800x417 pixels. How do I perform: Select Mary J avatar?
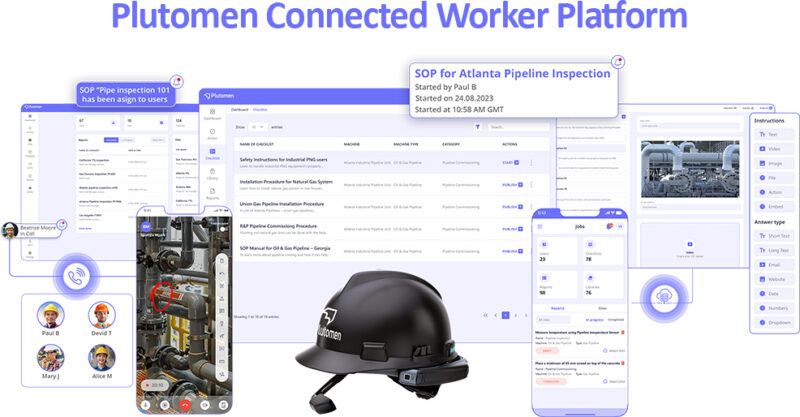(x=51, y=358)
